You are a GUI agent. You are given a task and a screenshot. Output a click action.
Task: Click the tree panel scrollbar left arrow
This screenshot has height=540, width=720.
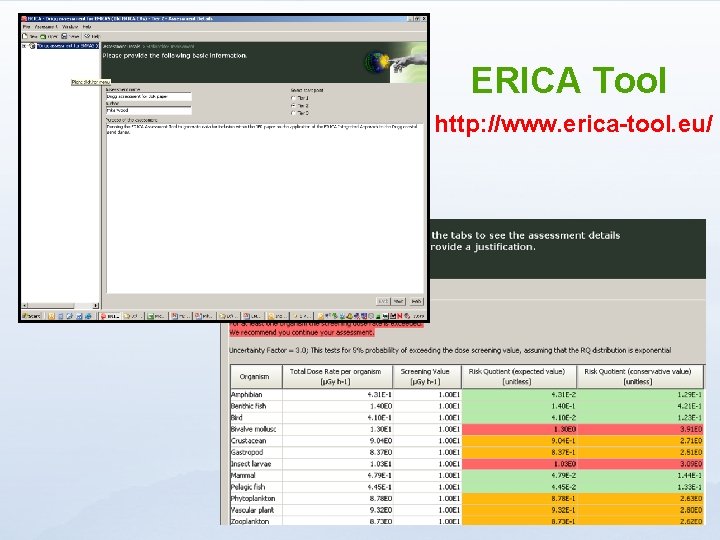(25, 305)
